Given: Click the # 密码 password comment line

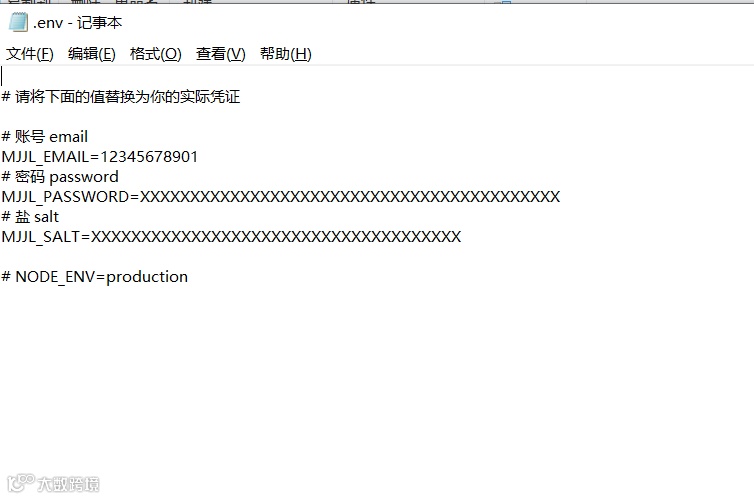Looking at the screenshot, I should coord(60,176).
